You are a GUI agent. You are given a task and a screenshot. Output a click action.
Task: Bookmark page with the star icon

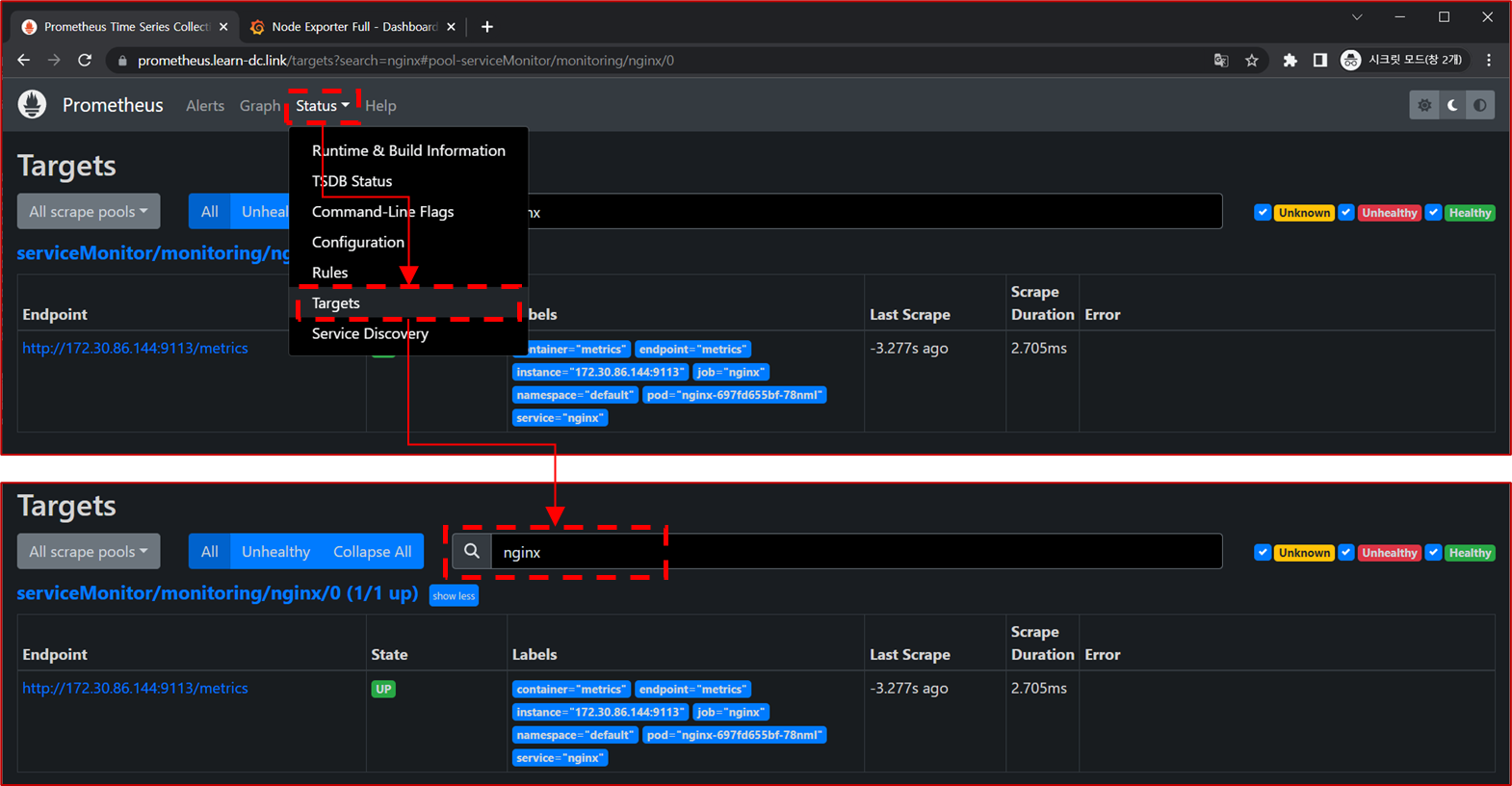1251,61
